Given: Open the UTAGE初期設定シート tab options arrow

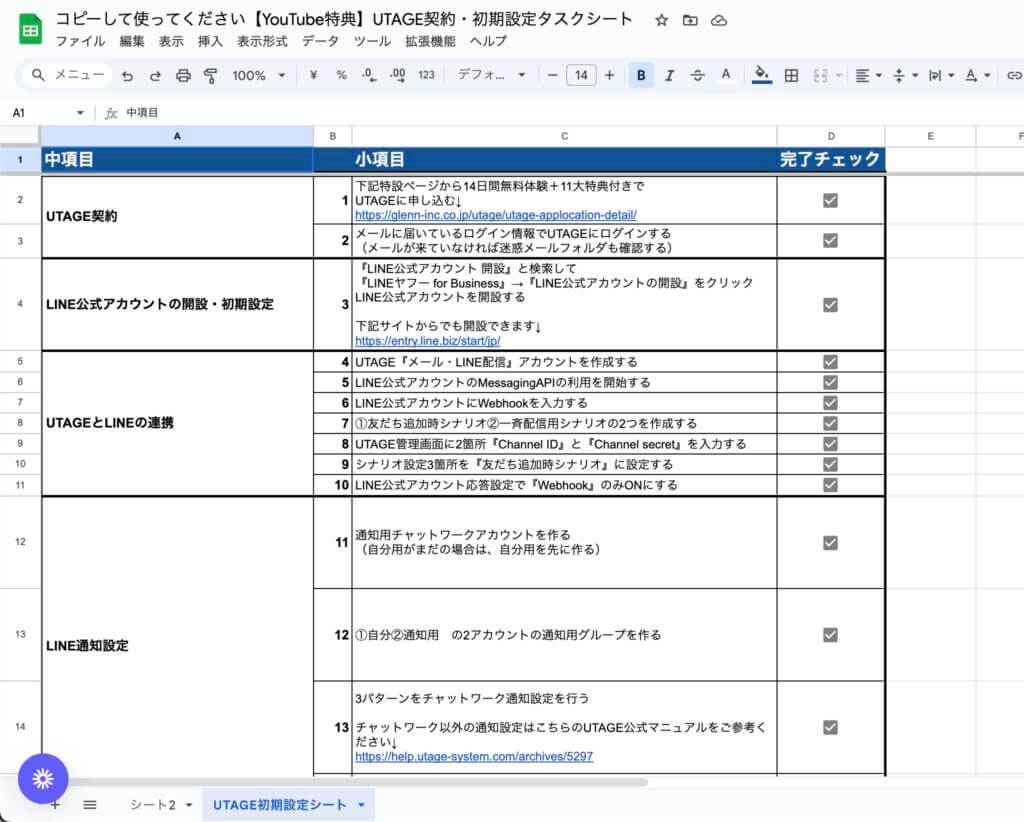Looking at the screenshot, I should [361, 805].
